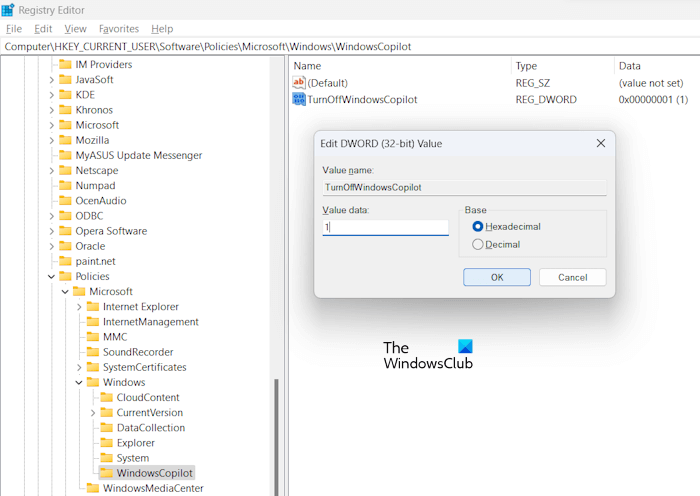Expand the CurrentVersion key chevron
This screenshot has height=496, width=700.
tap(93, 413)
